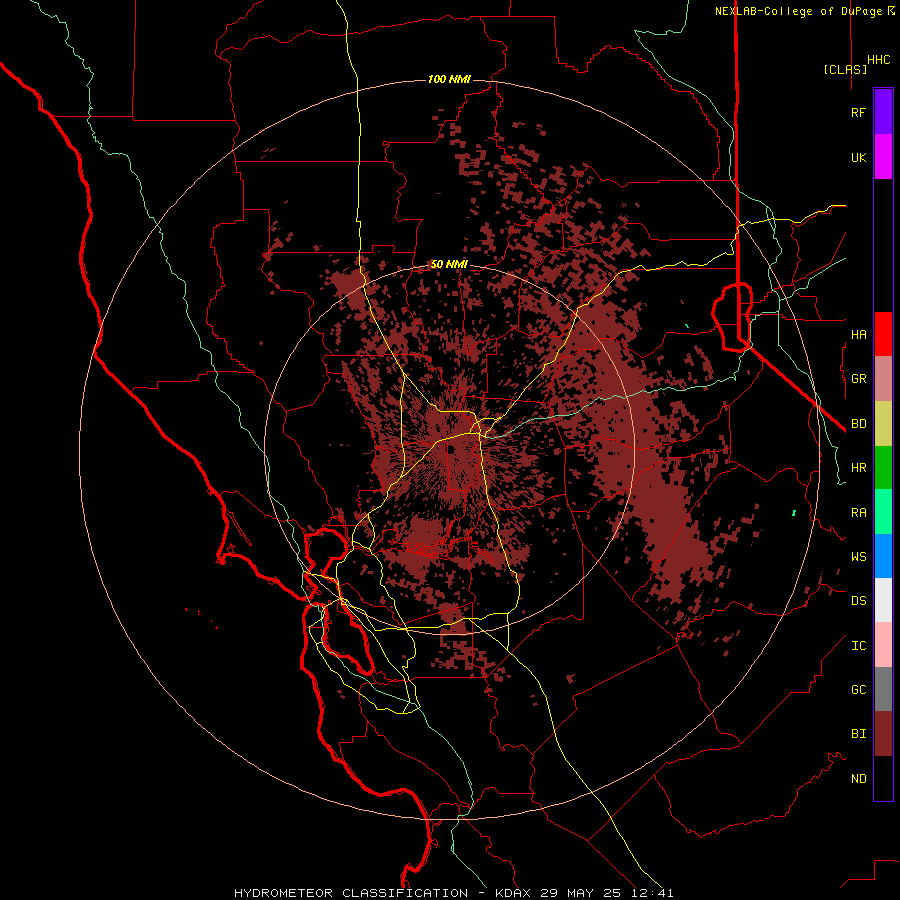
Task: Click the DS legend label
Action: (x=859, y=601)
